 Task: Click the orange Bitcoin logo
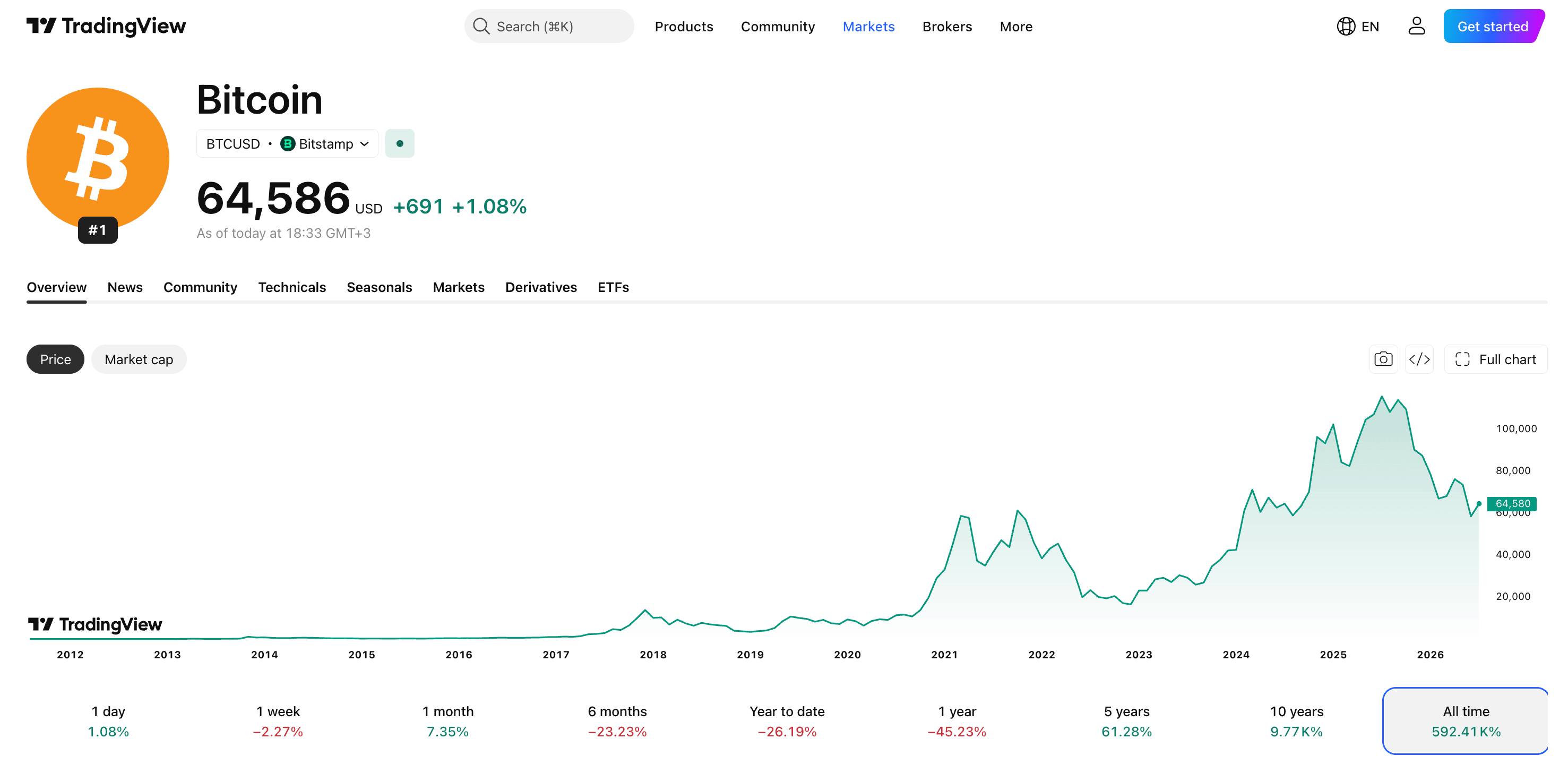97,159
